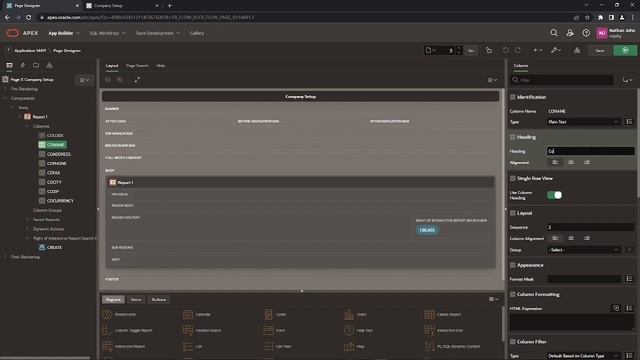Select the Calendar region icon

pyautogui.click(x=188, y=314)
